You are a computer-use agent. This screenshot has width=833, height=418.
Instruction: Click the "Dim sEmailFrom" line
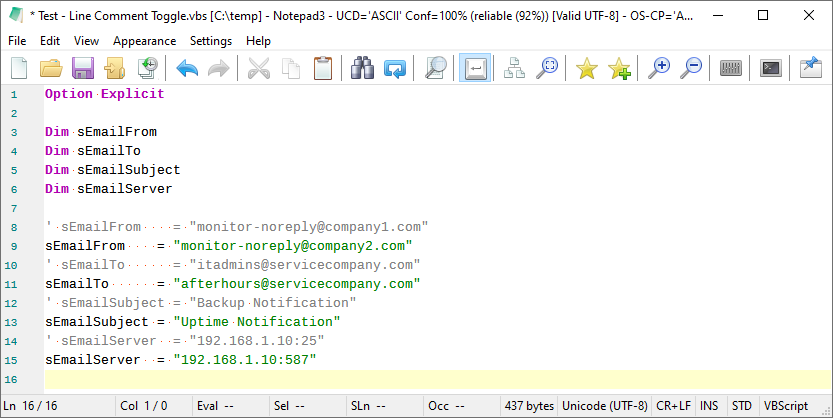101,132
